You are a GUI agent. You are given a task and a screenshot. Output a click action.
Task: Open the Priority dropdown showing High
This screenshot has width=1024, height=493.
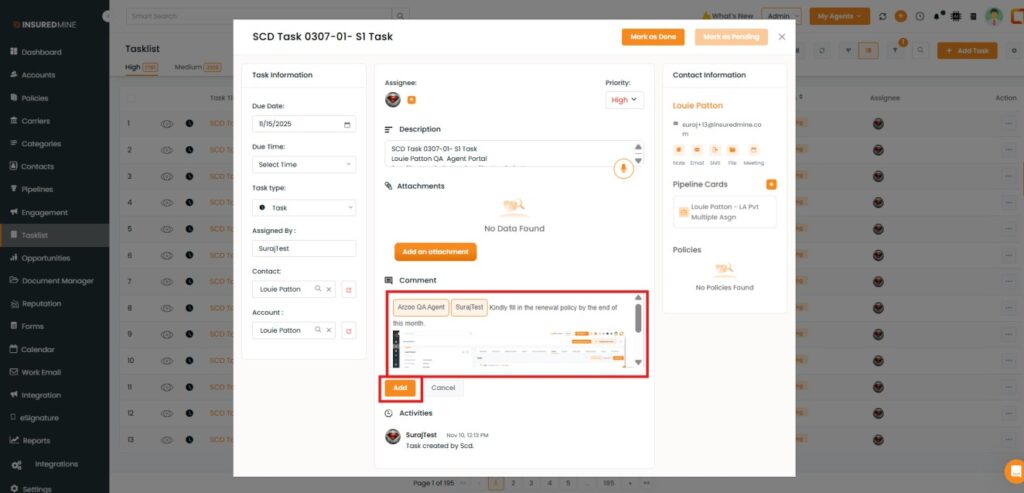(x=625, y=100)
